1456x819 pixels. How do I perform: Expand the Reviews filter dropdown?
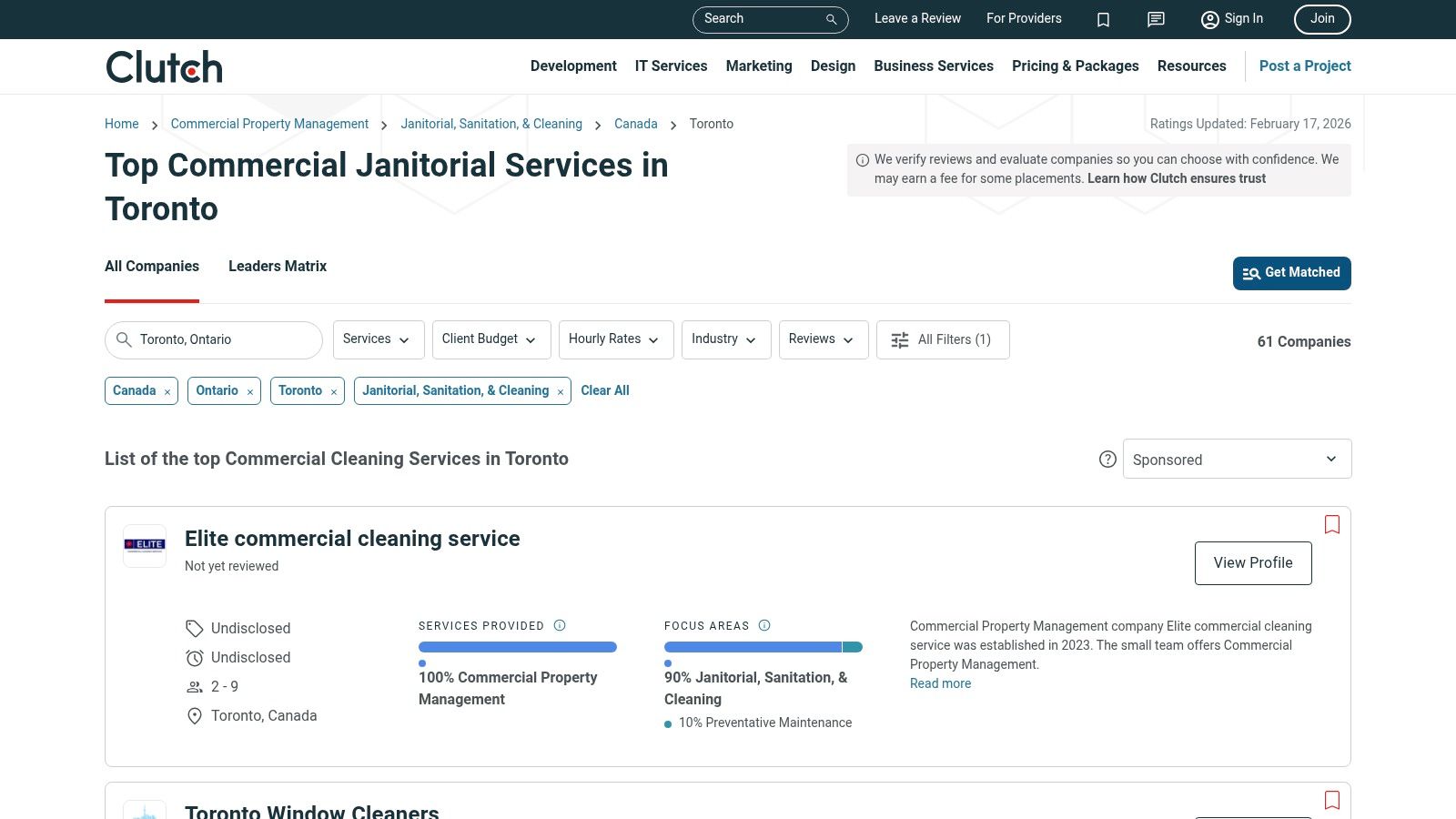[x=824, y=339]
